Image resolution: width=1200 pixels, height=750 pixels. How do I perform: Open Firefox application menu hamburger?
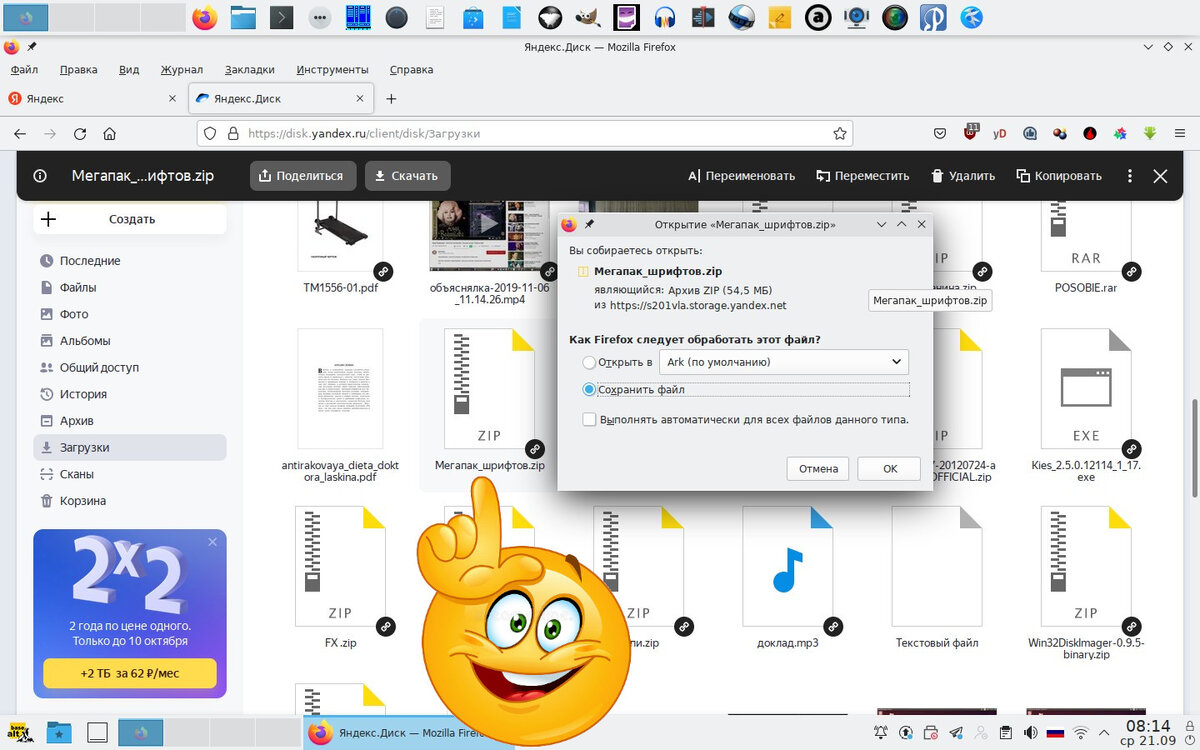pos(1180,133)
